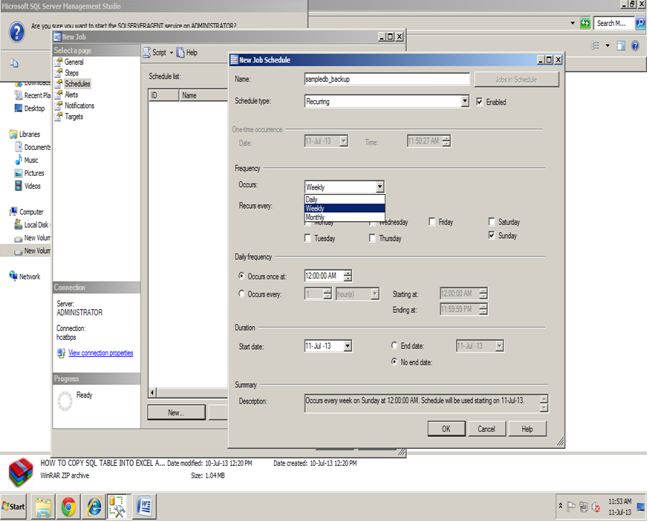Click the Help icon in New Job toolbar
Viewport: 650px width, 522px height.
pyautogui.click(x=180, y=53)
